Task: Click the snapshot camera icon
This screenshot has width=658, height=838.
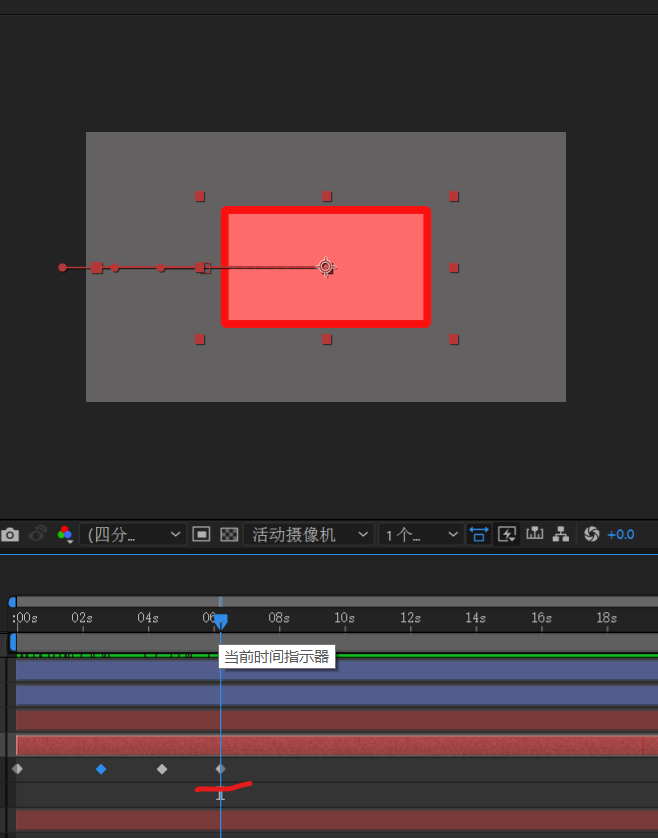Action: click(10, 535)
